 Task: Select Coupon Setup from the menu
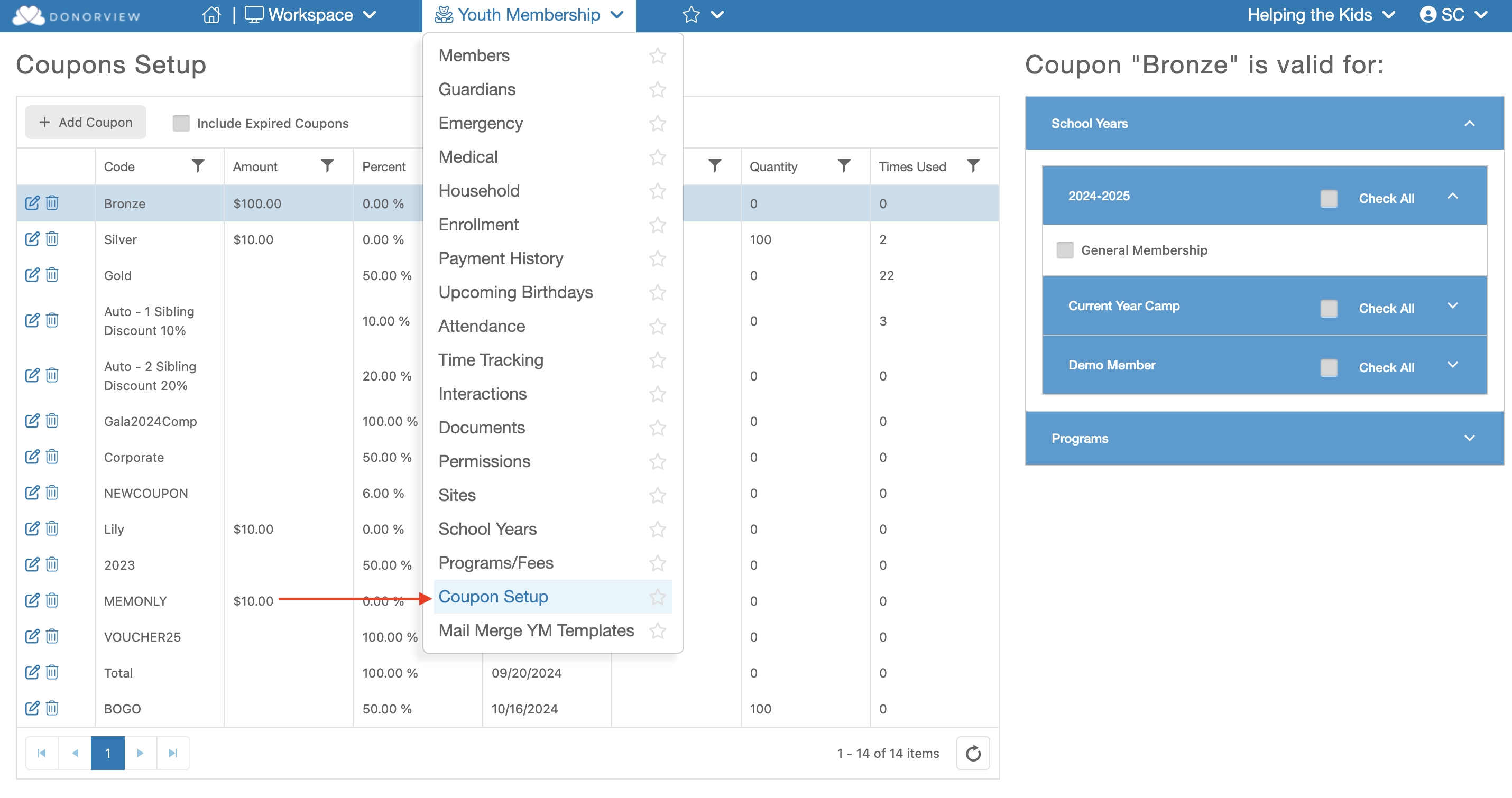tap(493, 597)
